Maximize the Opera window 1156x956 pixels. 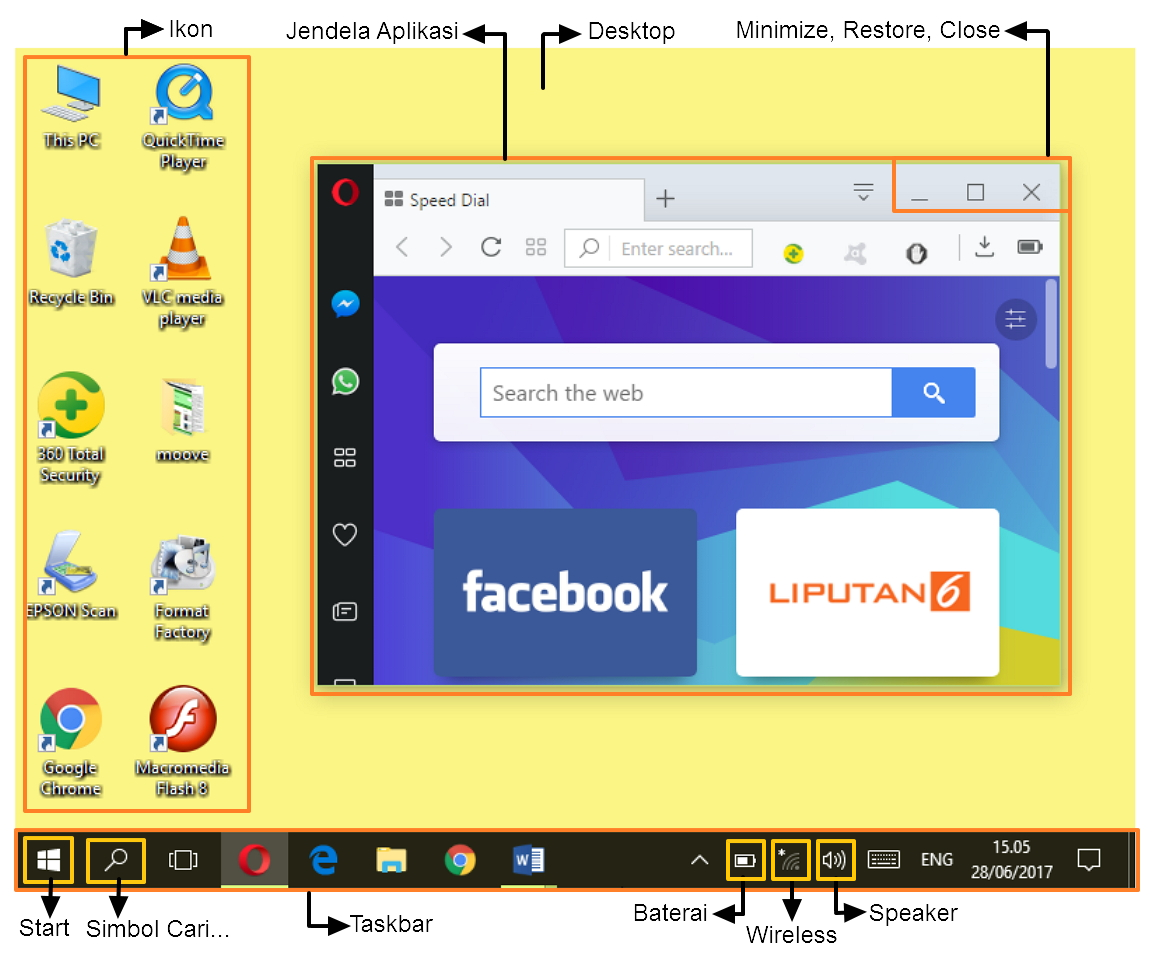pos(975,192)
